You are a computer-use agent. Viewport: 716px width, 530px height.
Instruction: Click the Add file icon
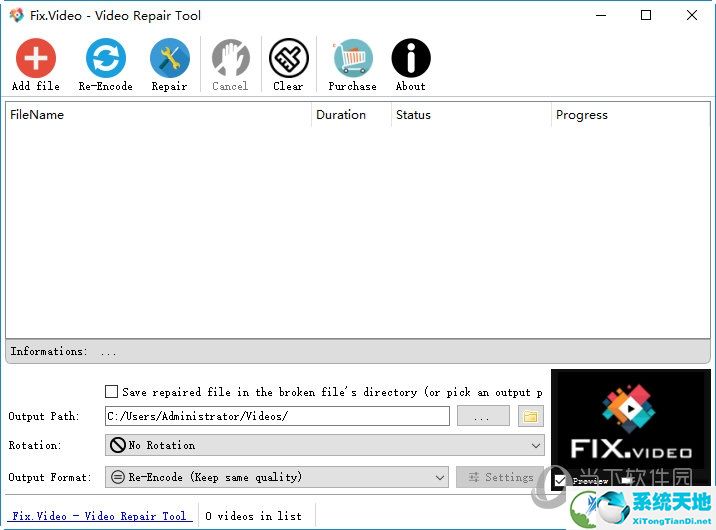35,59
